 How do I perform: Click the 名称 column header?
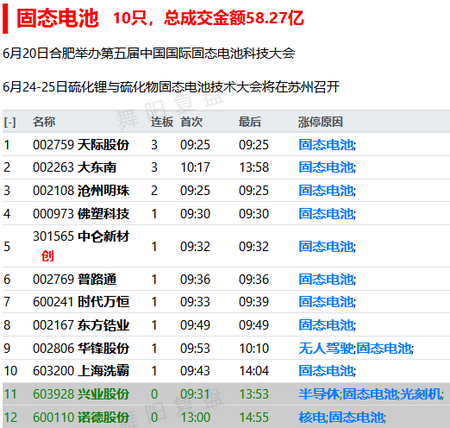[44, 122]
